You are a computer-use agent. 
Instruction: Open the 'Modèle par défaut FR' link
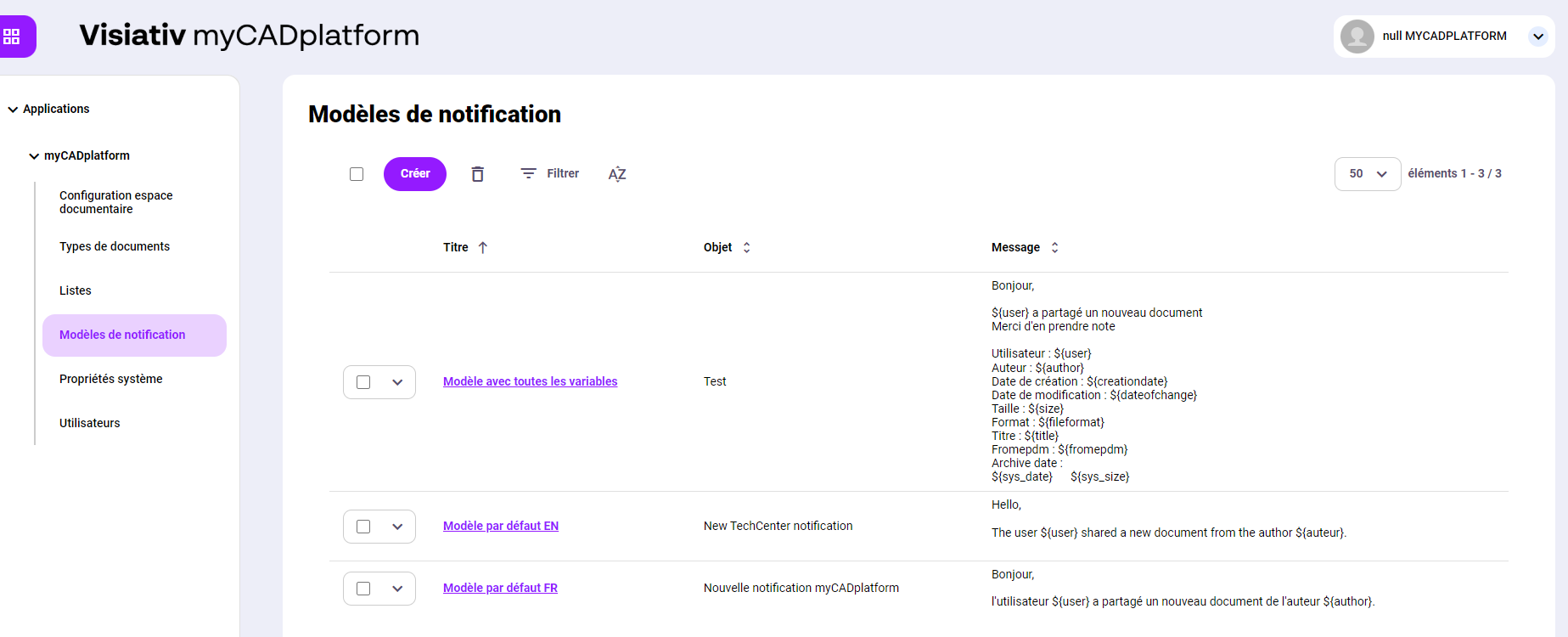[x=500, y=588]
